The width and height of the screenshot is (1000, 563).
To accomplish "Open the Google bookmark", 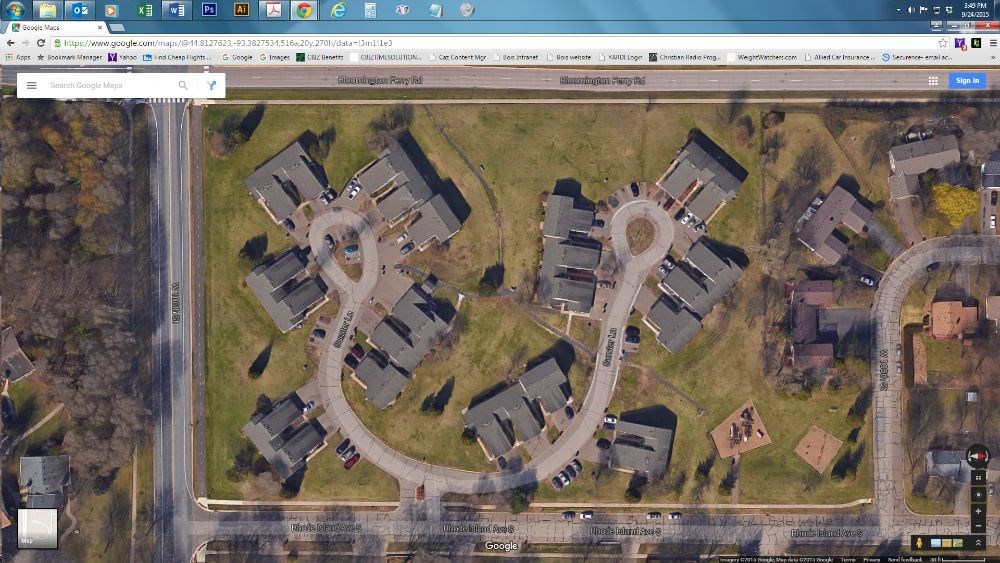I will [237, 57].
